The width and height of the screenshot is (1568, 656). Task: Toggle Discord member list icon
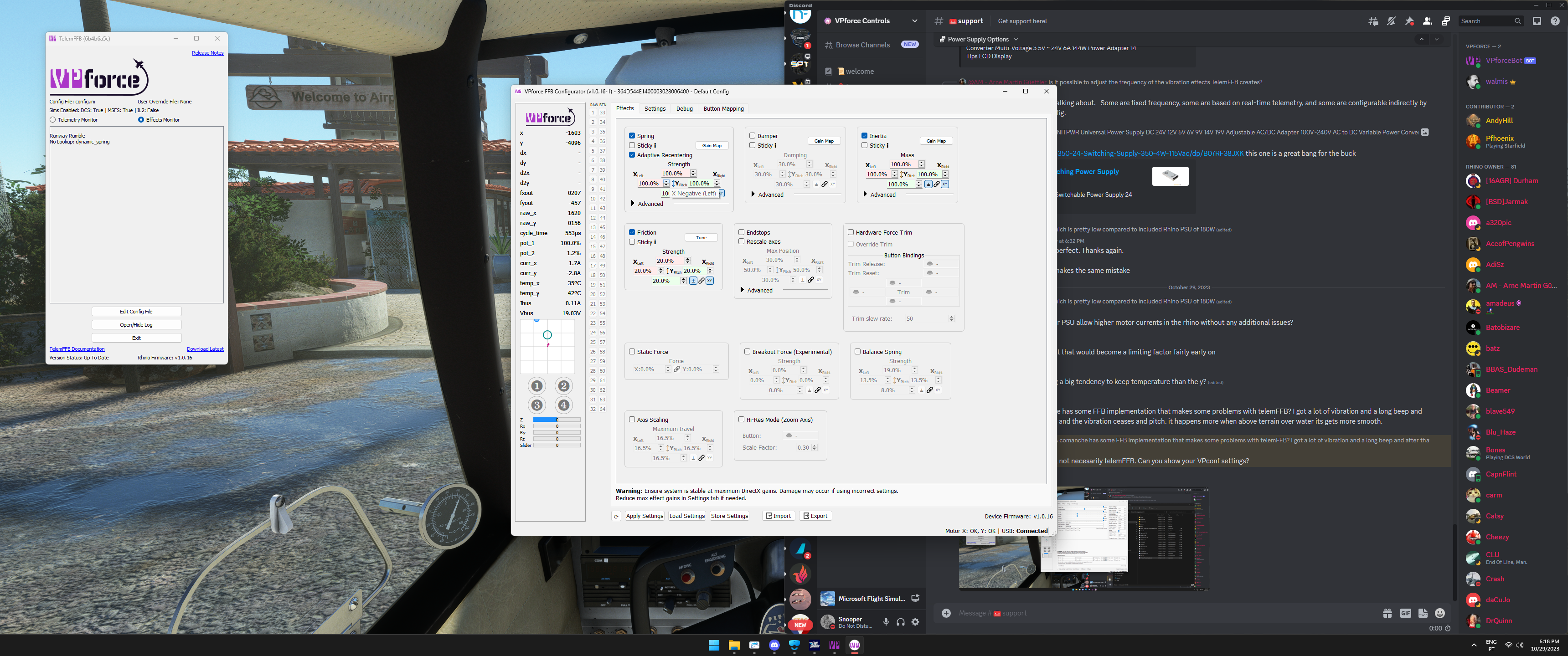pyautogui.click(x=1428, y=21)
